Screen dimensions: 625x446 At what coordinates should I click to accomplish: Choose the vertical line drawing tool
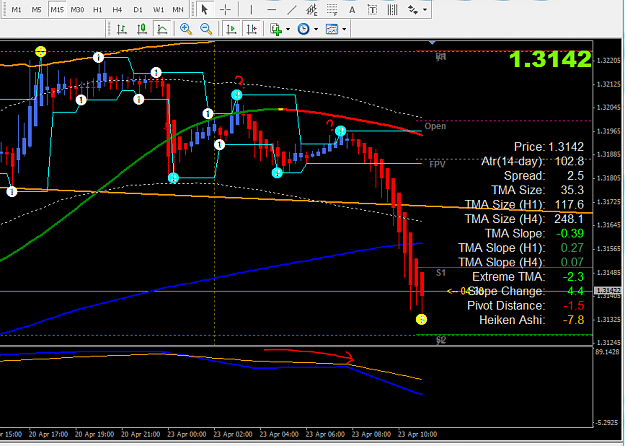pos(251,9)
